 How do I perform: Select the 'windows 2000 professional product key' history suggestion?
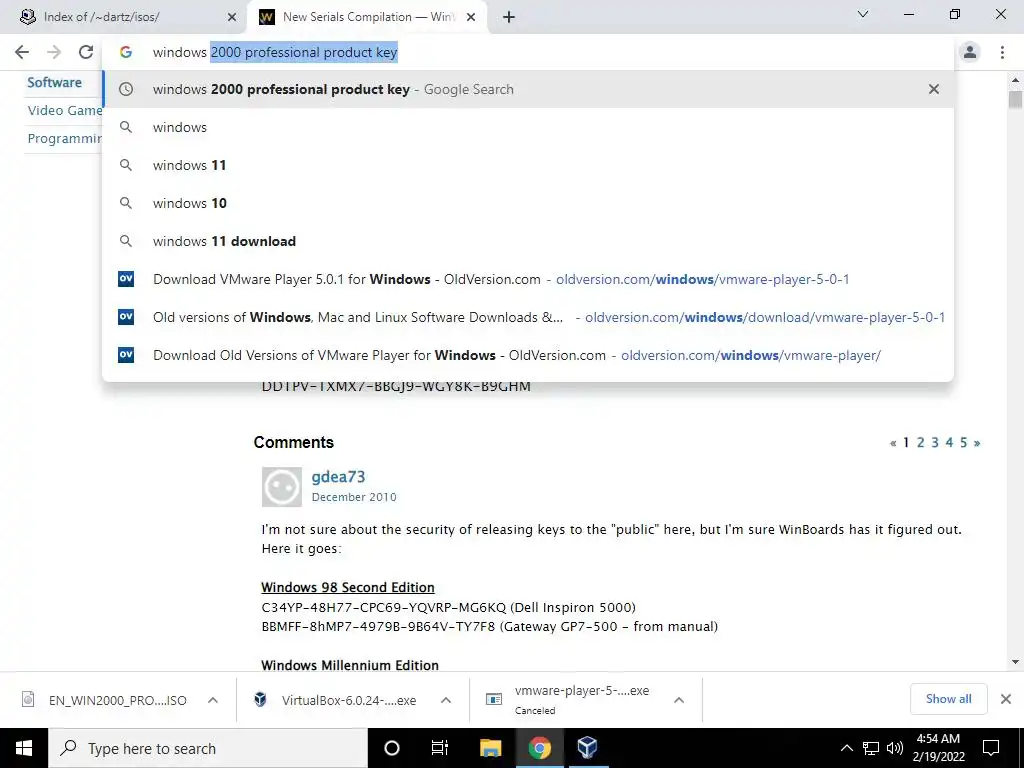(x=528, y=89)
